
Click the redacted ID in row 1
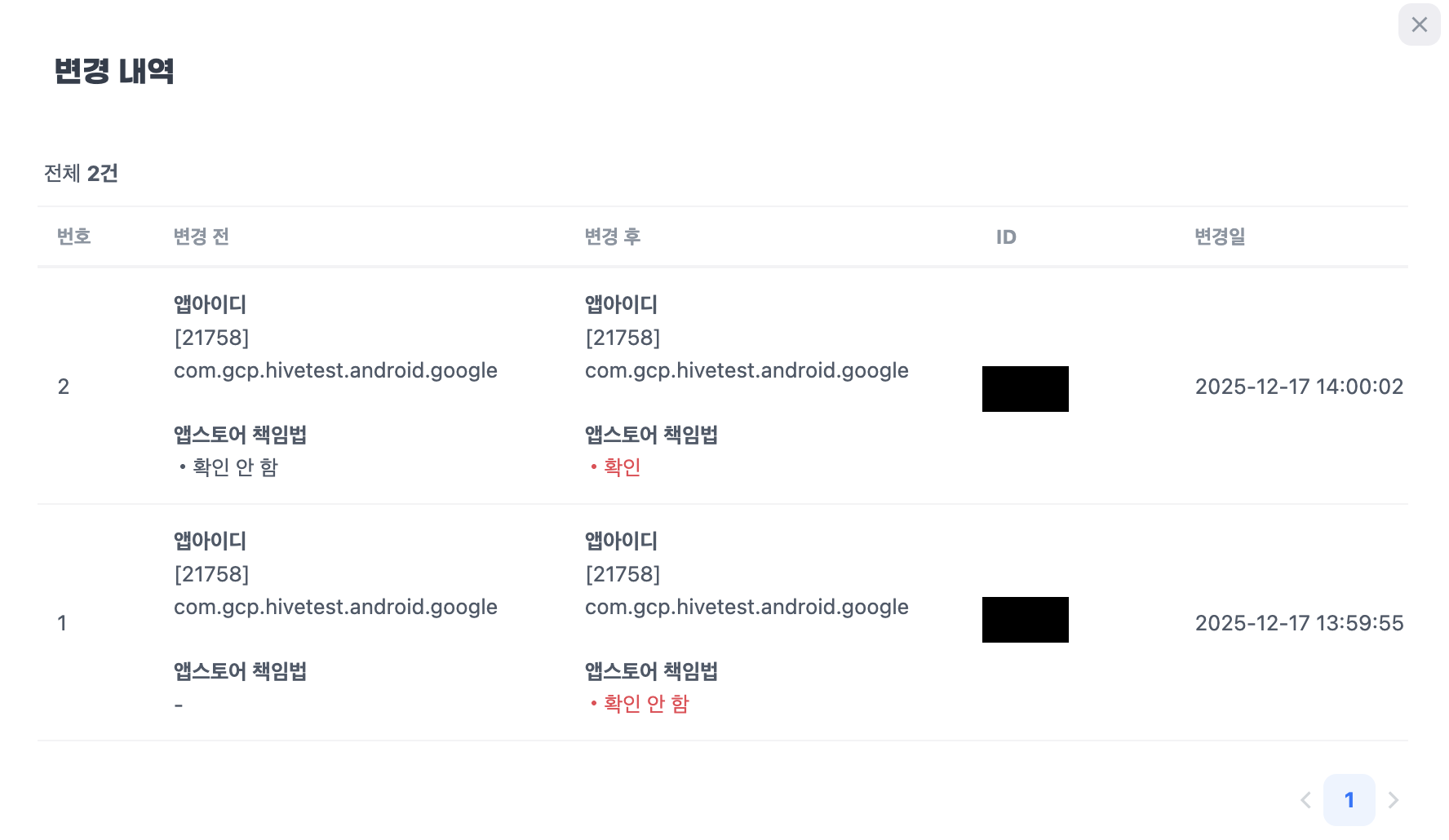click(1025, 620)
